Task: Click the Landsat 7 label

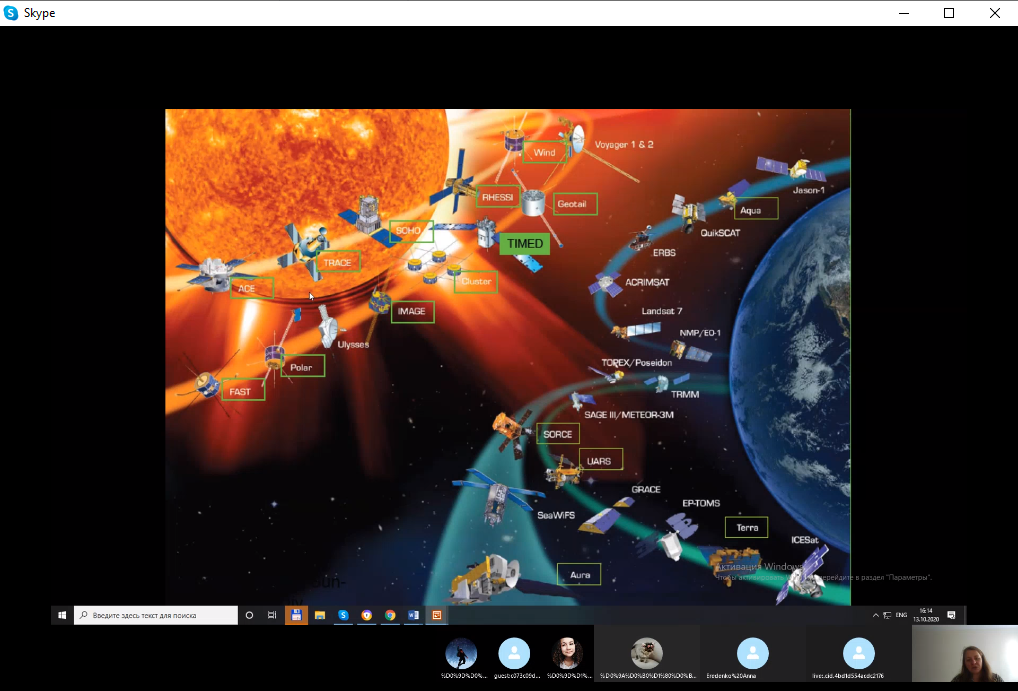Action: pyautogui.click(x=662, y=311)
